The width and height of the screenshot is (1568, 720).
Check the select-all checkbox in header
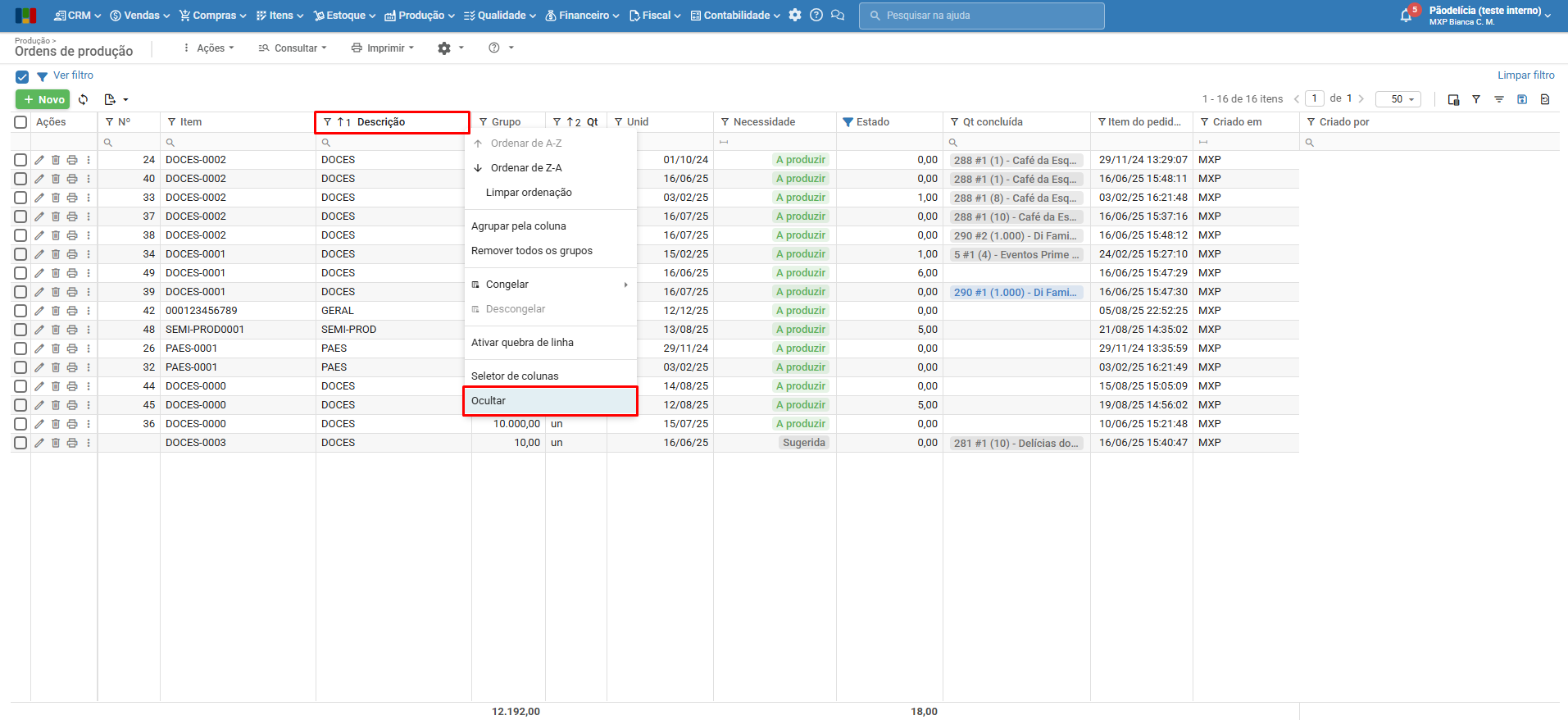tap(20, 122)
